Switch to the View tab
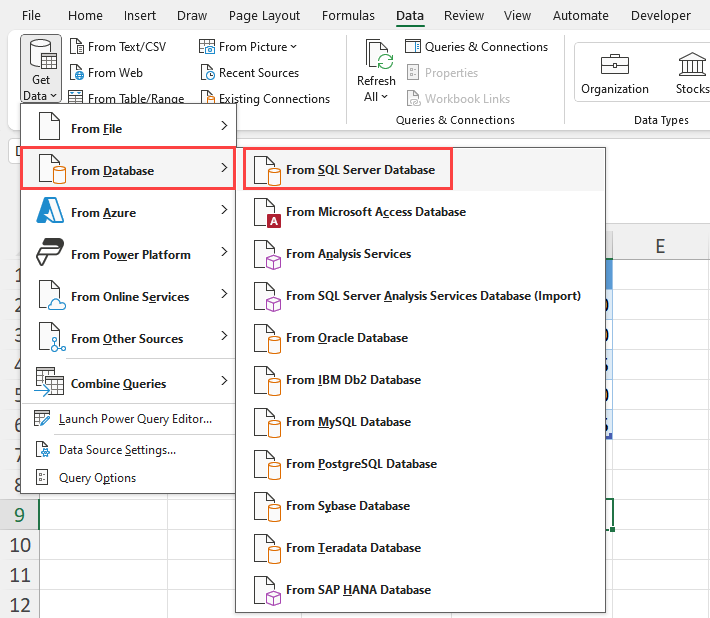 coord(517,15)
